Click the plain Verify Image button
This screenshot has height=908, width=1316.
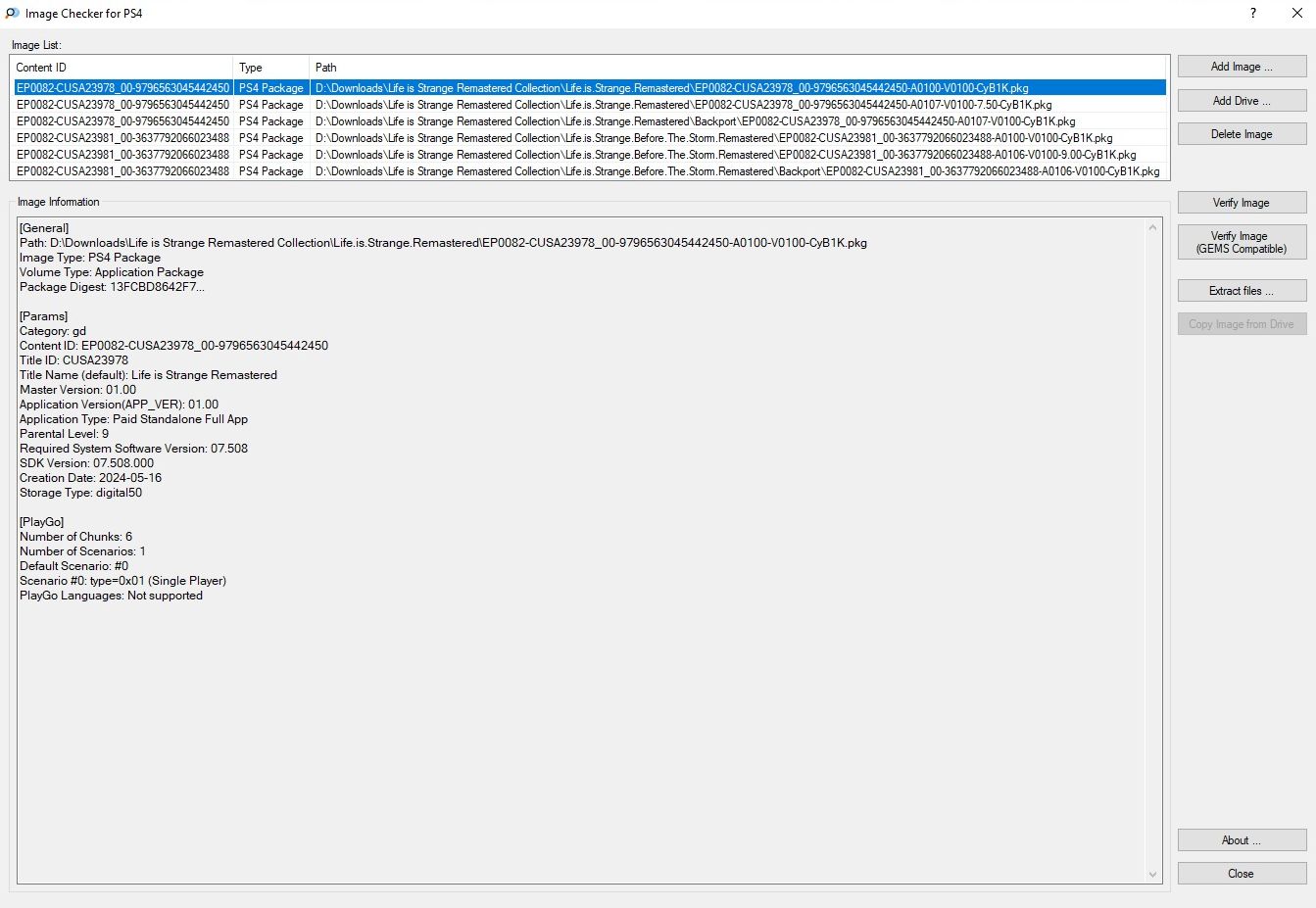(x=1242, y=203)
